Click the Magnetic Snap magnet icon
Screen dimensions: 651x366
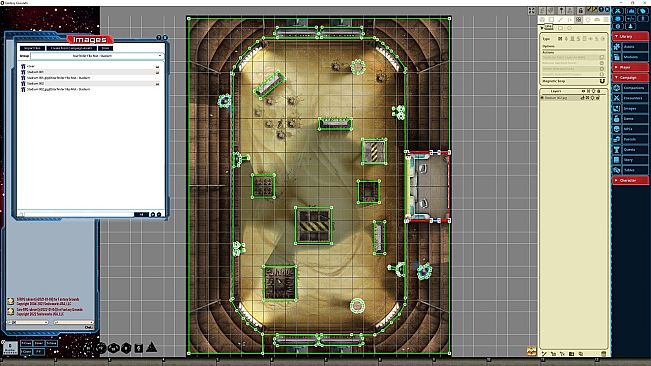click(602, 81)
